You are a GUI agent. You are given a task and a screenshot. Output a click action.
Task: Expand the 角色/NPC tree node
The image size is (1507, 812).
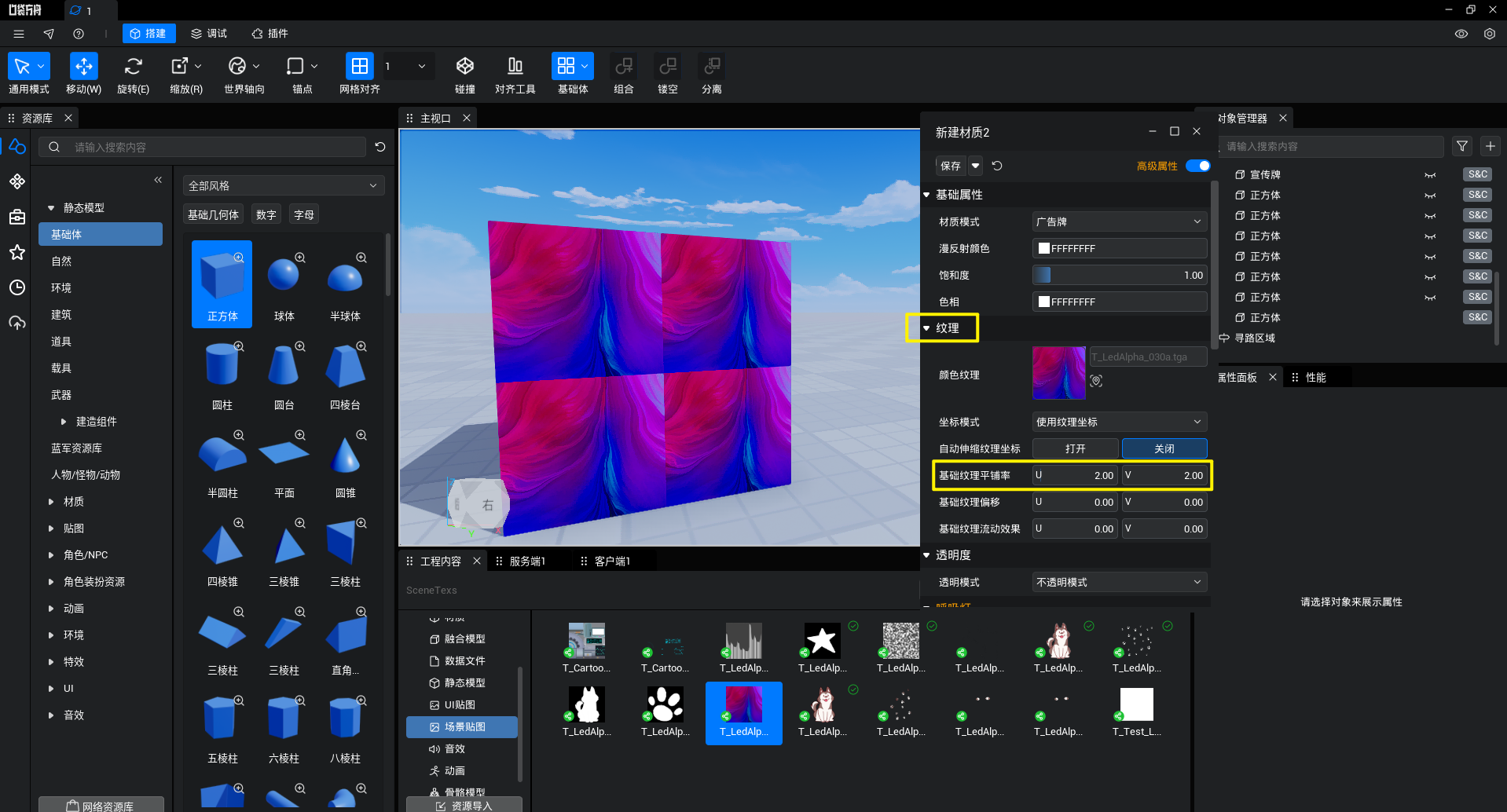click(51, 555)
